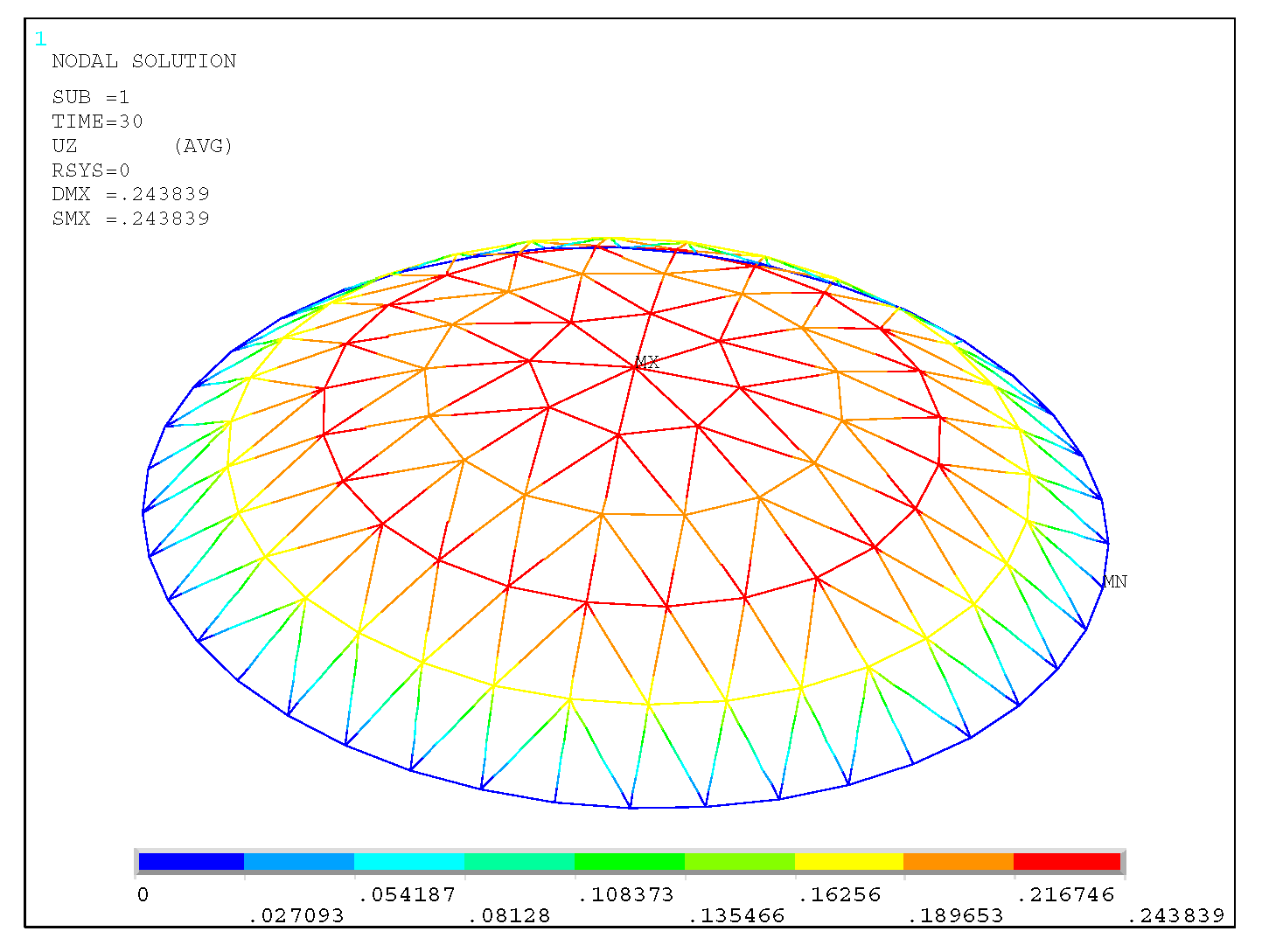The image size is (1262, 952).
Task: Click the window number 1 indicator
Action: pyautogui.click(x=40, y=39)
